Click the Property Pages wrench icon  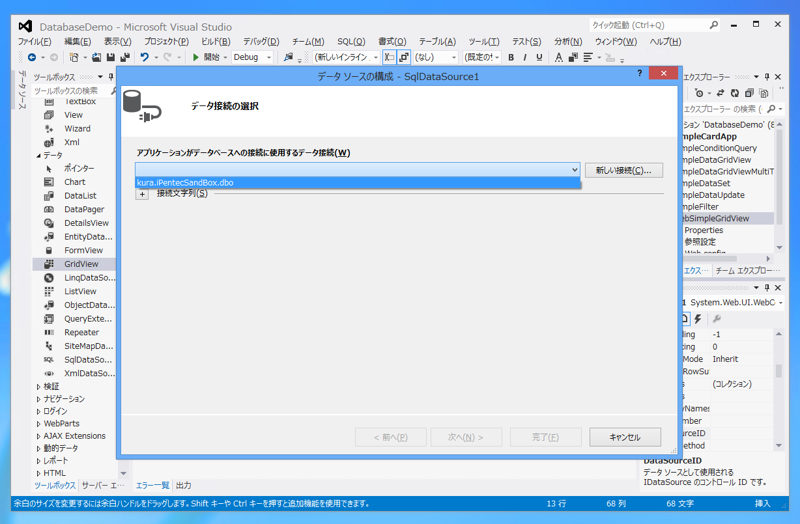[x=717, y=319]
